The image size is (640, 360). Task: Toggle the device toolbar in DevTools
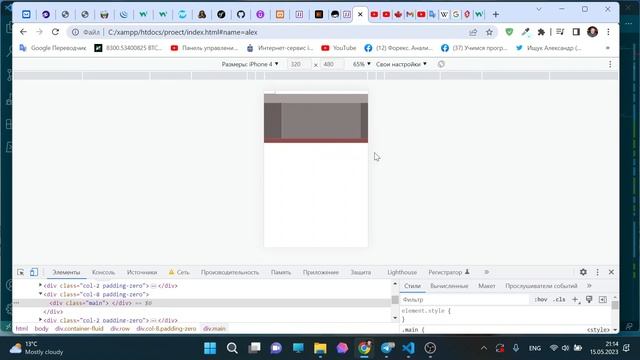[x=34, y=272]
